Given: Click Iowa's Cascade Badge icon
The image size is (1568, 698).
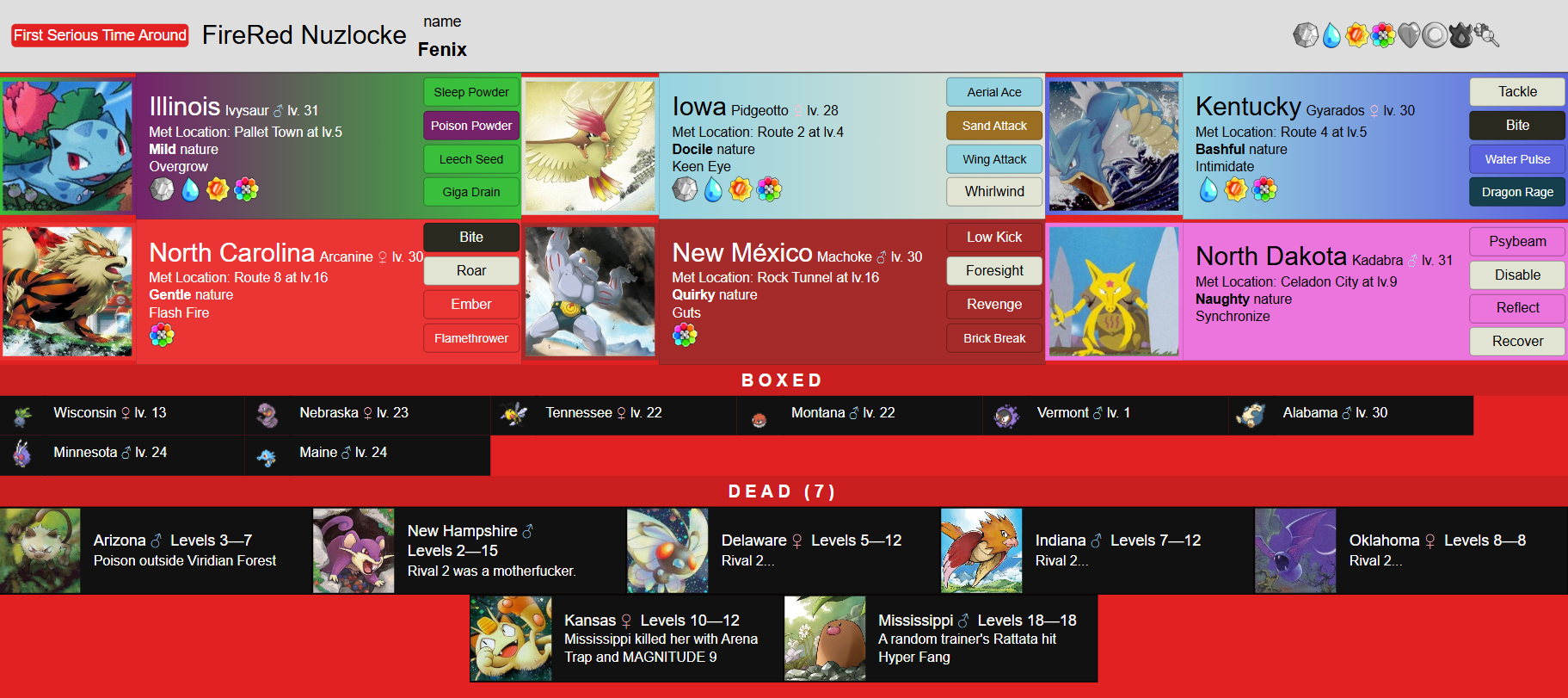Looking at the screenshot, I should tap(713, 189).
